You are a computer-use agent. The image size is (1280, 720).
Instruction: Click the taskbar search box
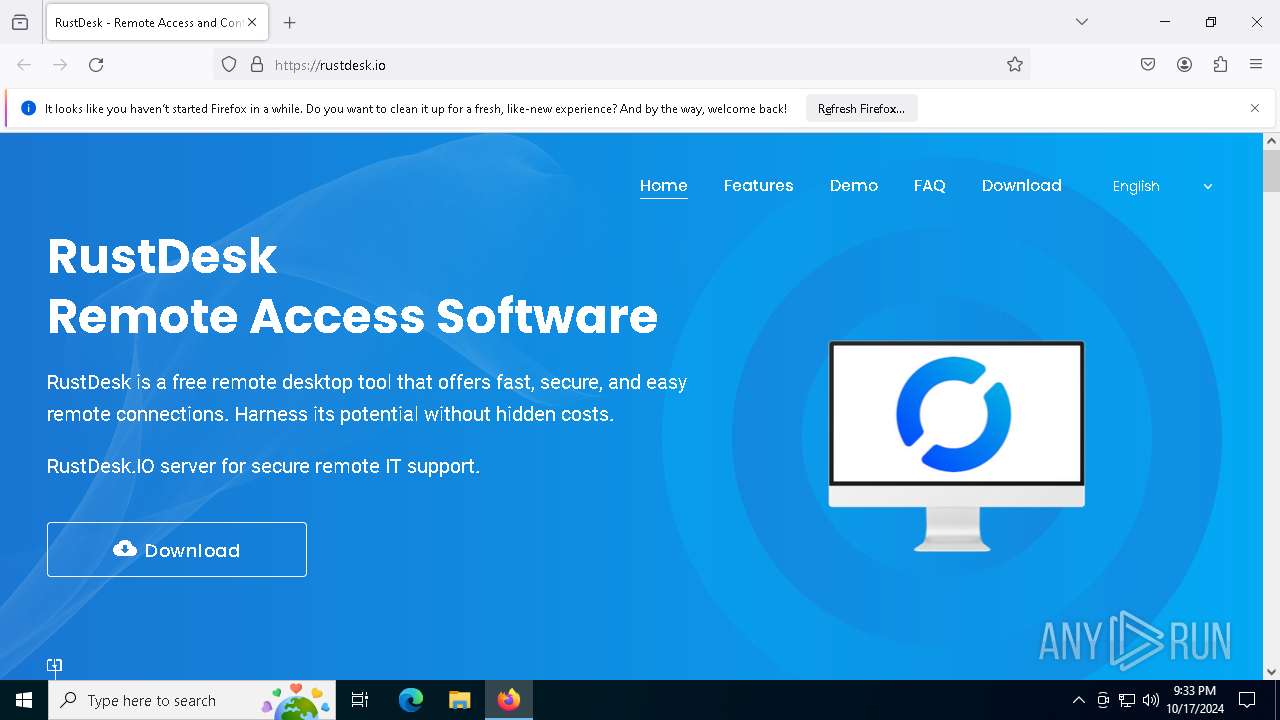192,700
